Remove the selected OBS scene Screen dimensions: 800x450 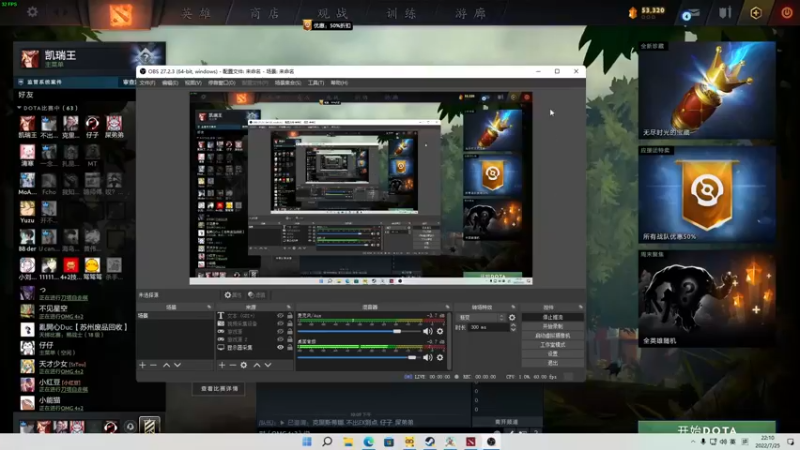coord(153,365)
